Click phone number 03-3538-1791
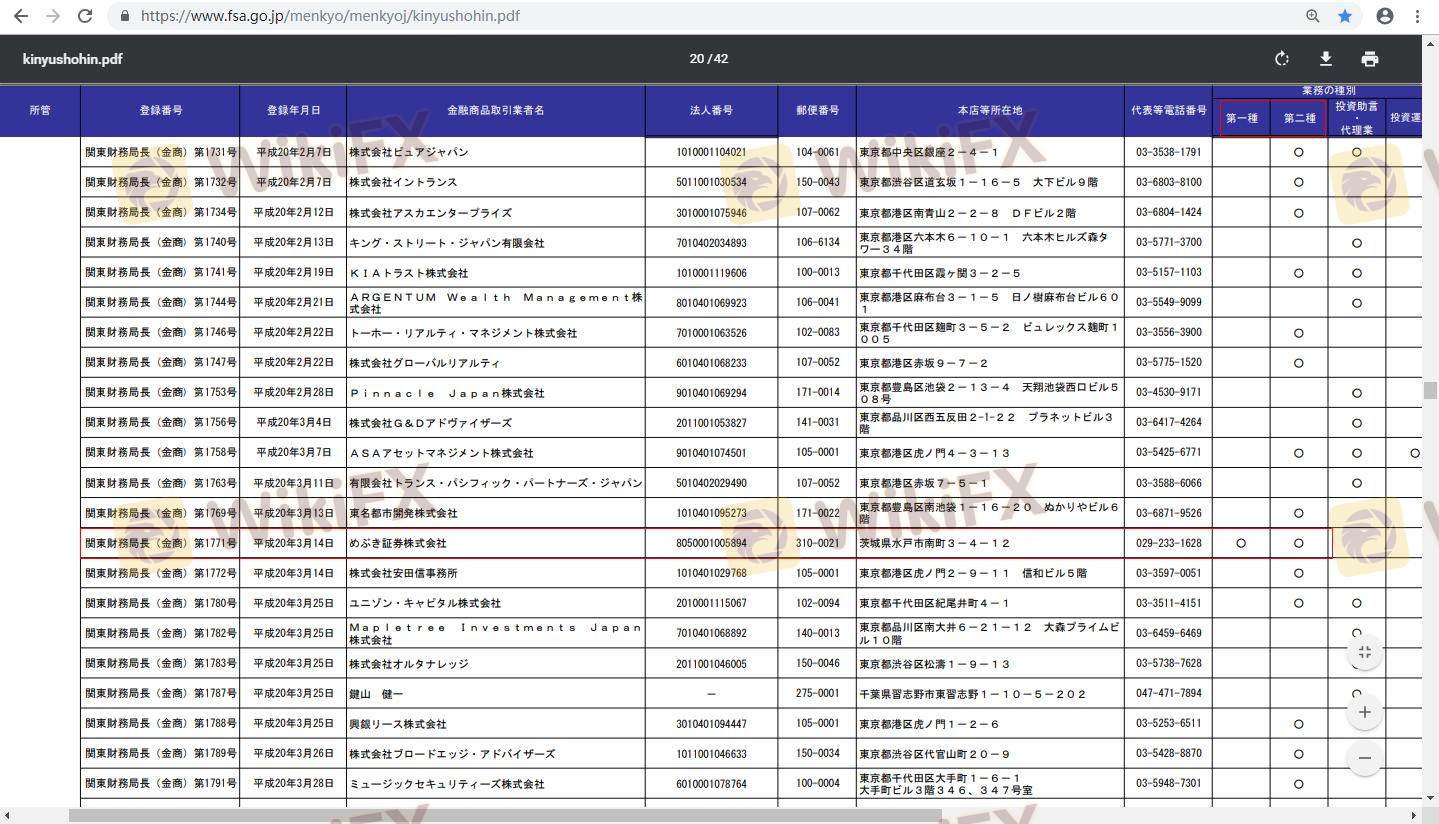The width and height of the screenshot is (1439, 824). [1169, 152]
